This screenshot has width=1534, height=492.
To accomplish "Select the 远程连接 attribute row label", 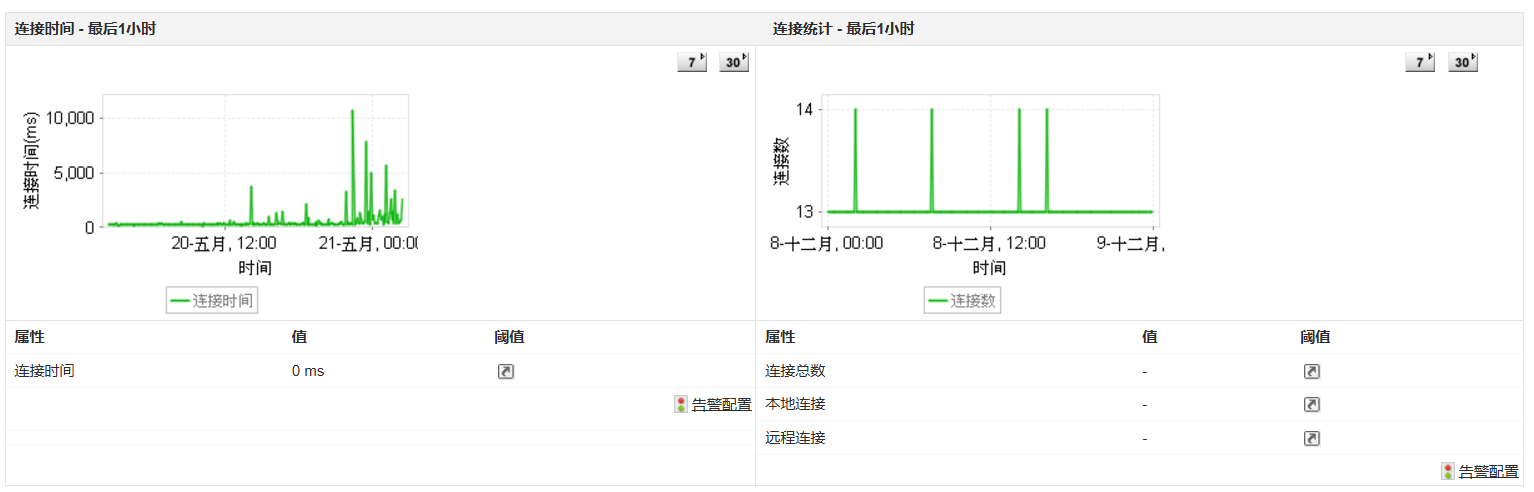I will tap(795, 439).
